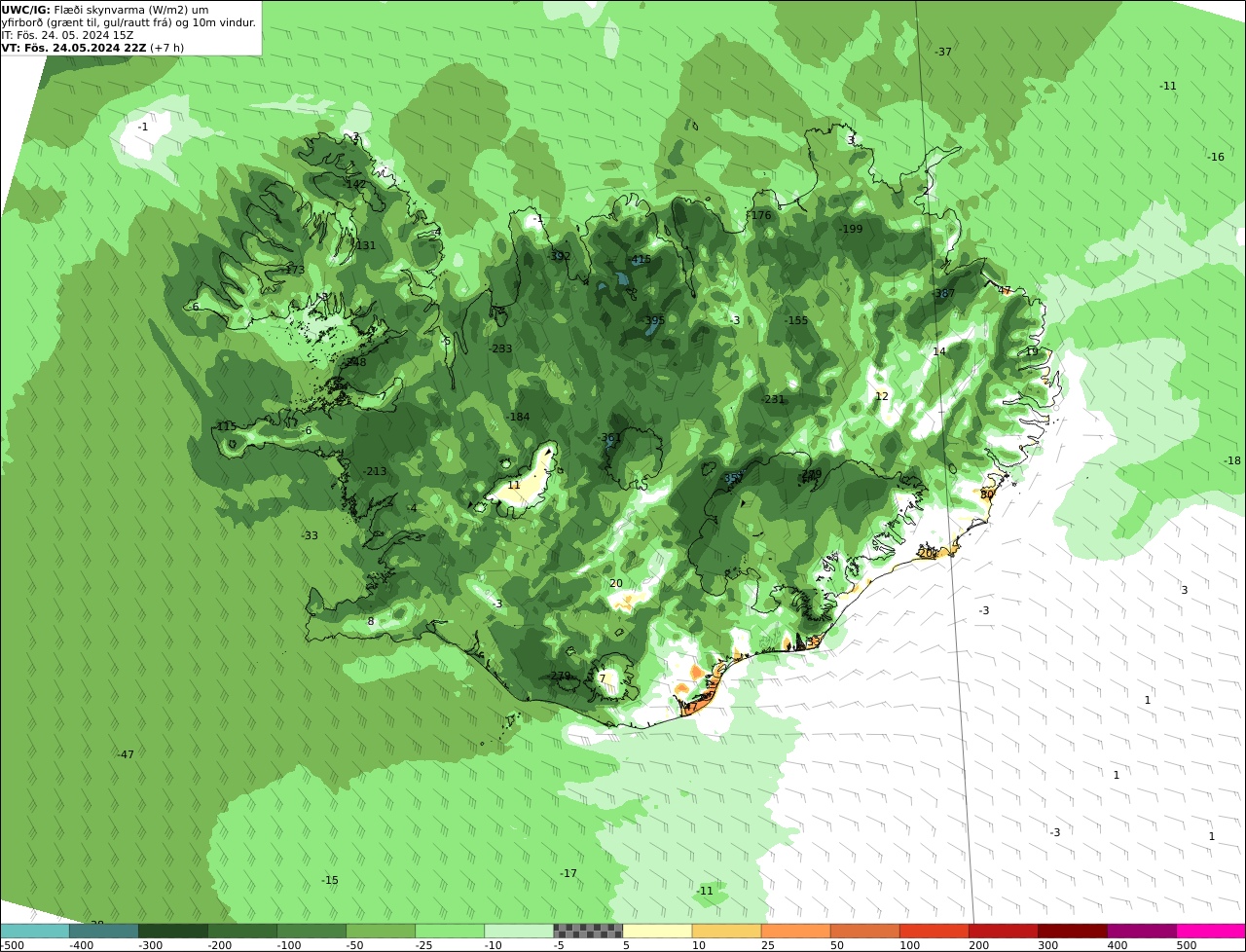Viewport: 1246px width, 952px height.
Task: Click the "-233" map value
Action: [500, 349]
